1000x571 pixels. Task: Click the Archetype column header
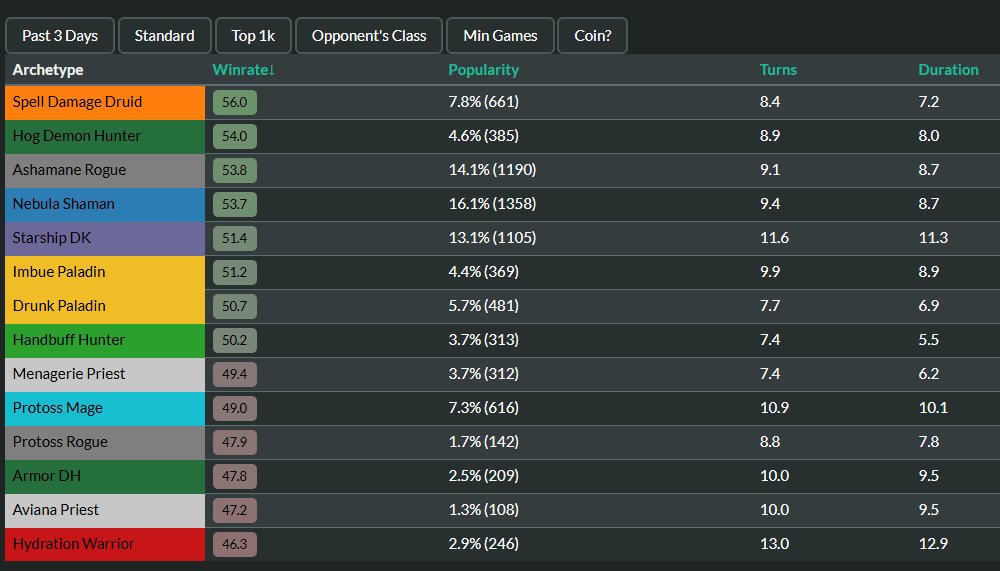point(48,70)
